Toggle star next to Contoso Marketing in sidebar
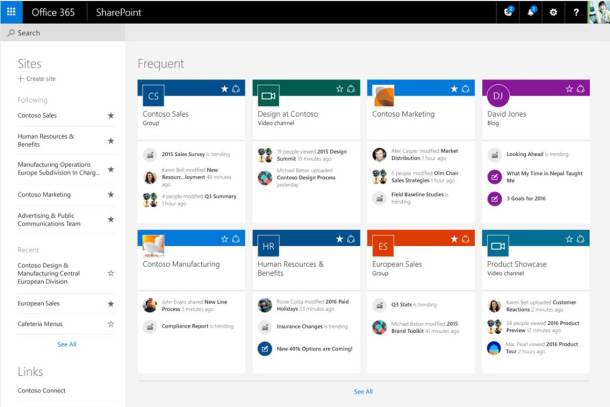This screenshot has width=610, height=407. coord(111,195)
